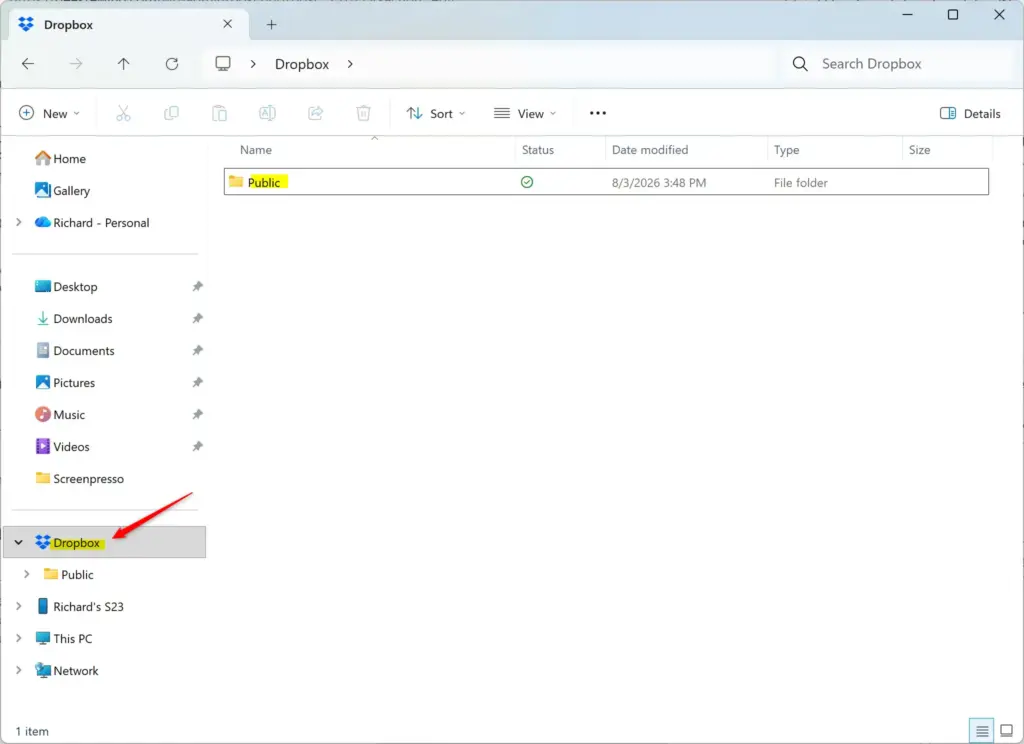Image resolution: width=1024 pixels, height=744 pixels.
Task: Open Downloads in quick access
Action: [74, 318]
